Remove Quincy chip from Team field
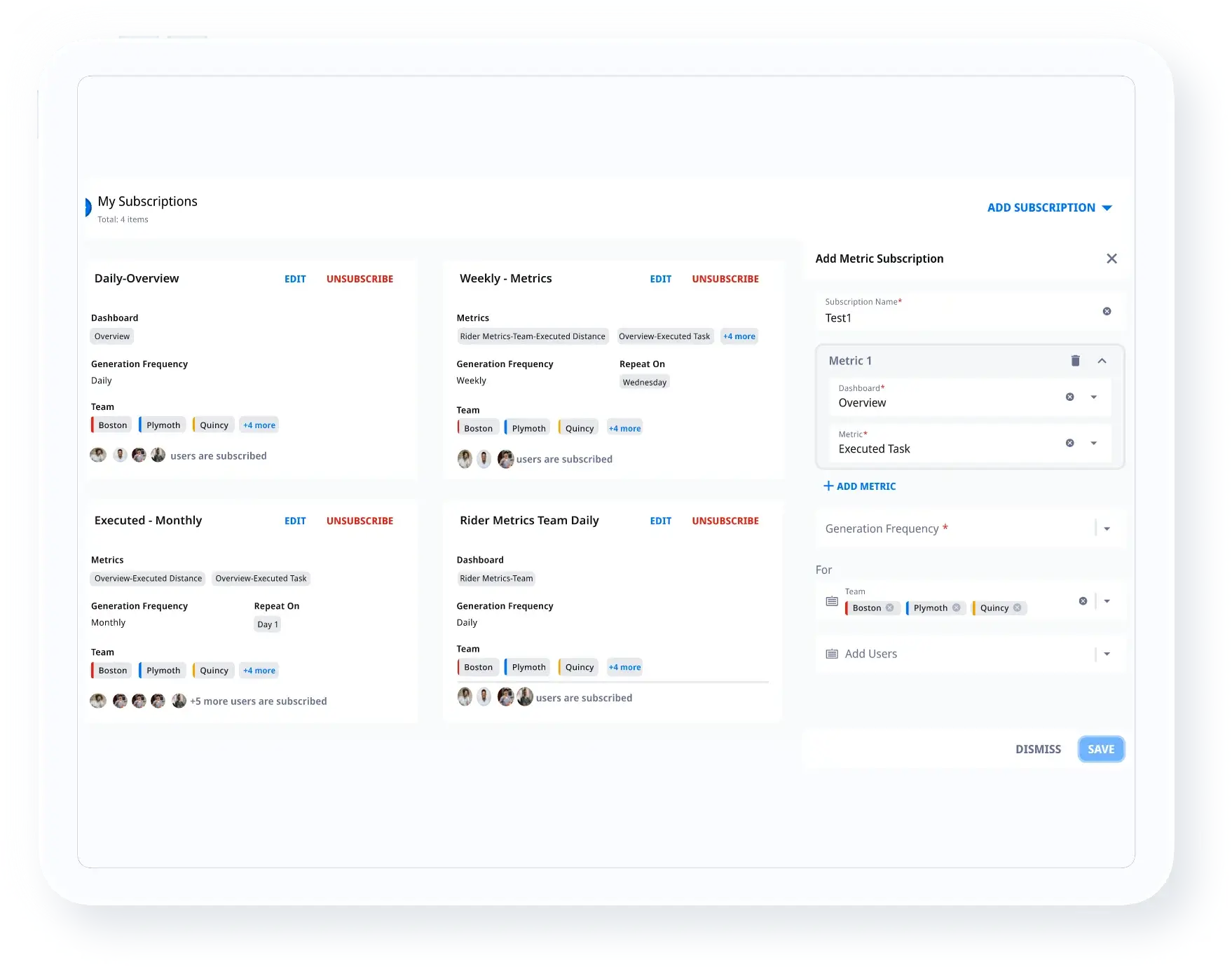 click(x=1017, y=608)
